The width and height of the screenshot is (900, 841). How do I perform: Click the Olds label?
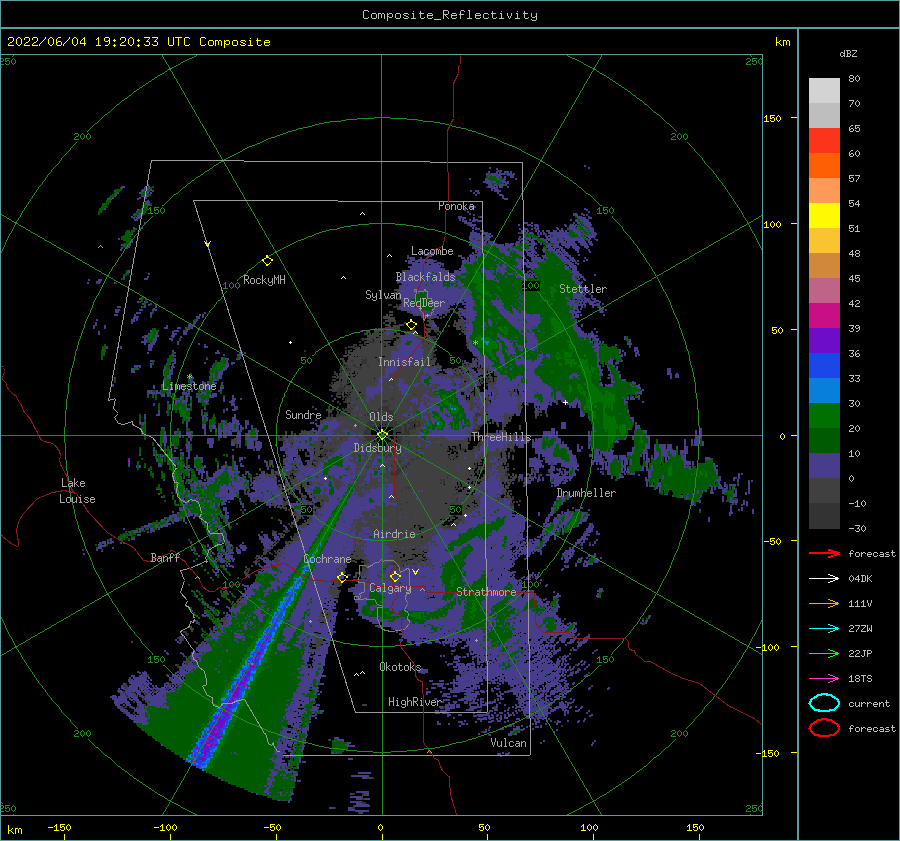(381, 417)
